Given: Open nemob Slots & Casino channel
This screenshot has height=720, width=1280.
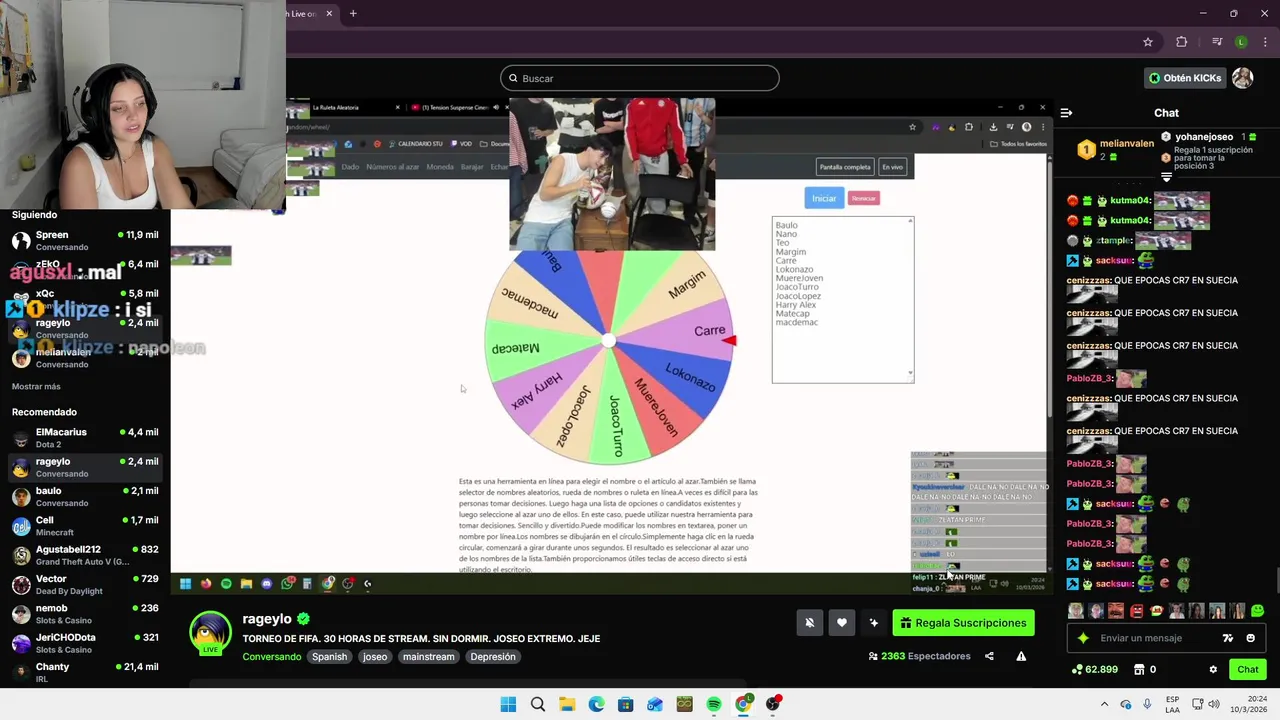Looking at the screenshot, I should click(x=85, y=614).
